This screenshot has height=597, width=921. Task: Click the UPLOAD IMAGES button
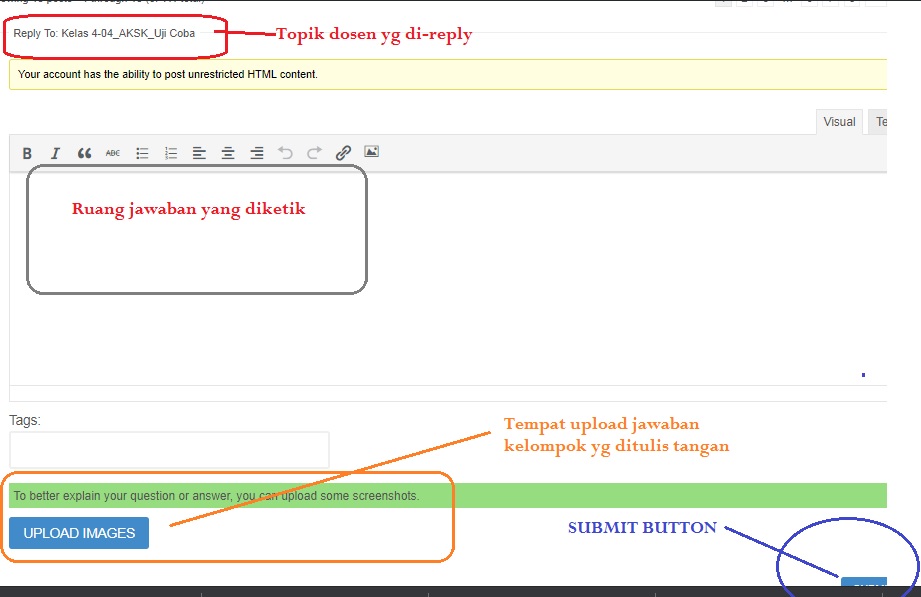79,533
